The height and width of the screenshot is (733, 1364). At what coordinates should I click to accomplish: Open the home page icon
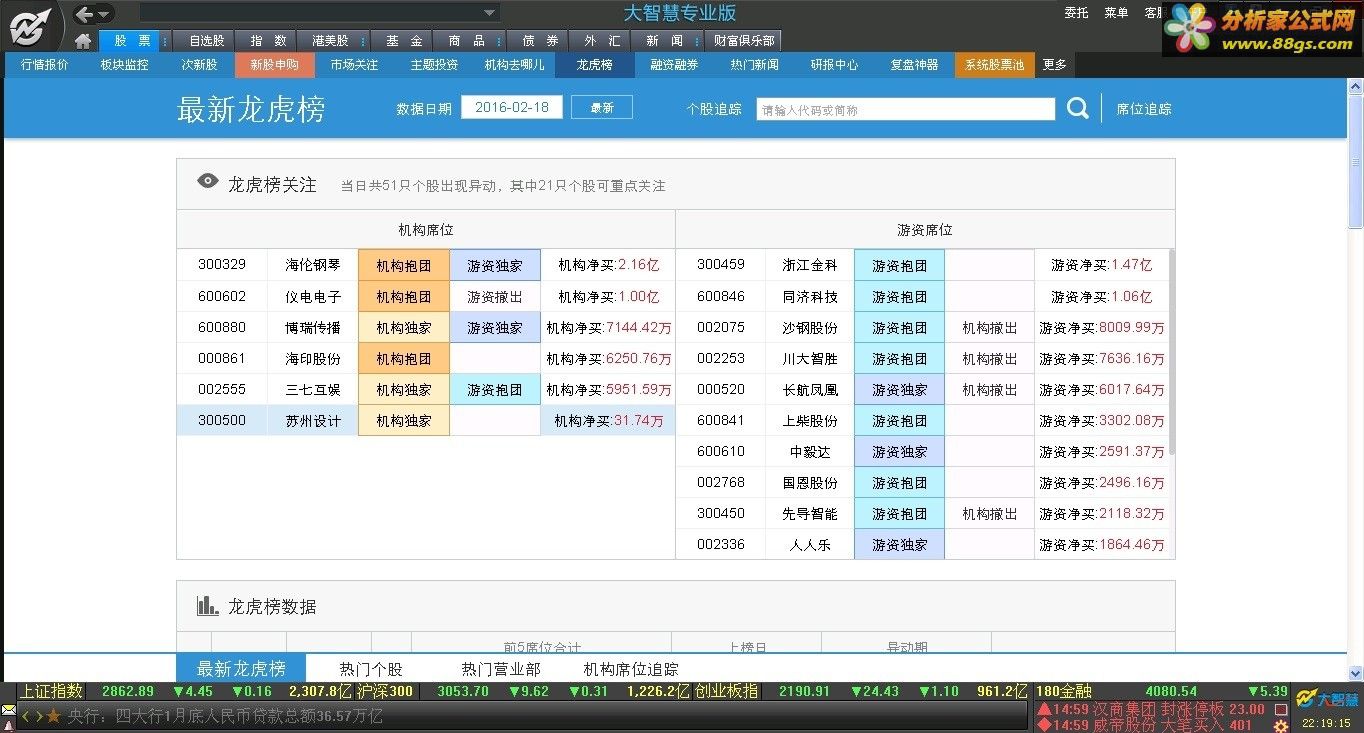click(83, 41)
